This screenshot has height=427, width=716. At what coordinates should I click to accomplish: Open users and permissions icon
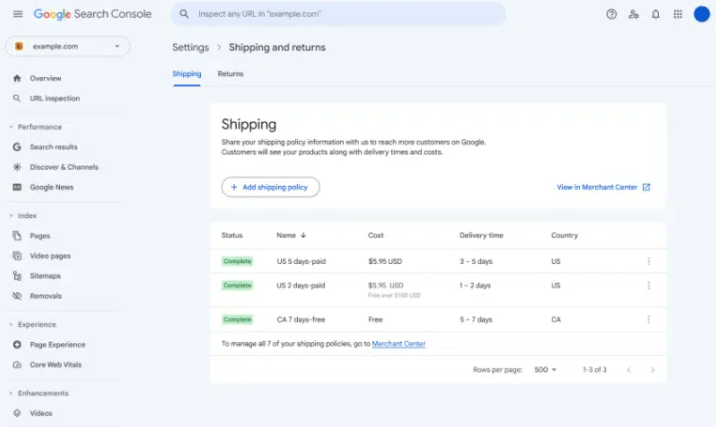click(633, 14)
